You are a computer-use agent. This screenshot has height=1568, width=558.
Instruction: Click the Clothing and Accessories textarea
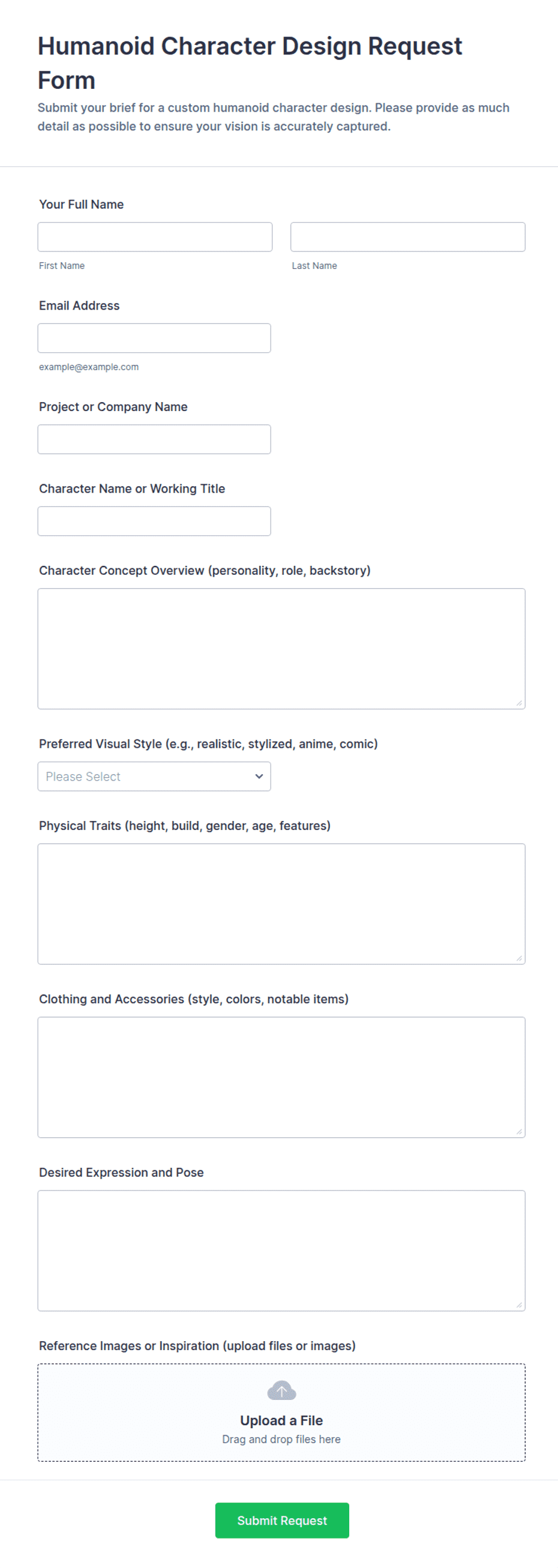point(281,1077)
